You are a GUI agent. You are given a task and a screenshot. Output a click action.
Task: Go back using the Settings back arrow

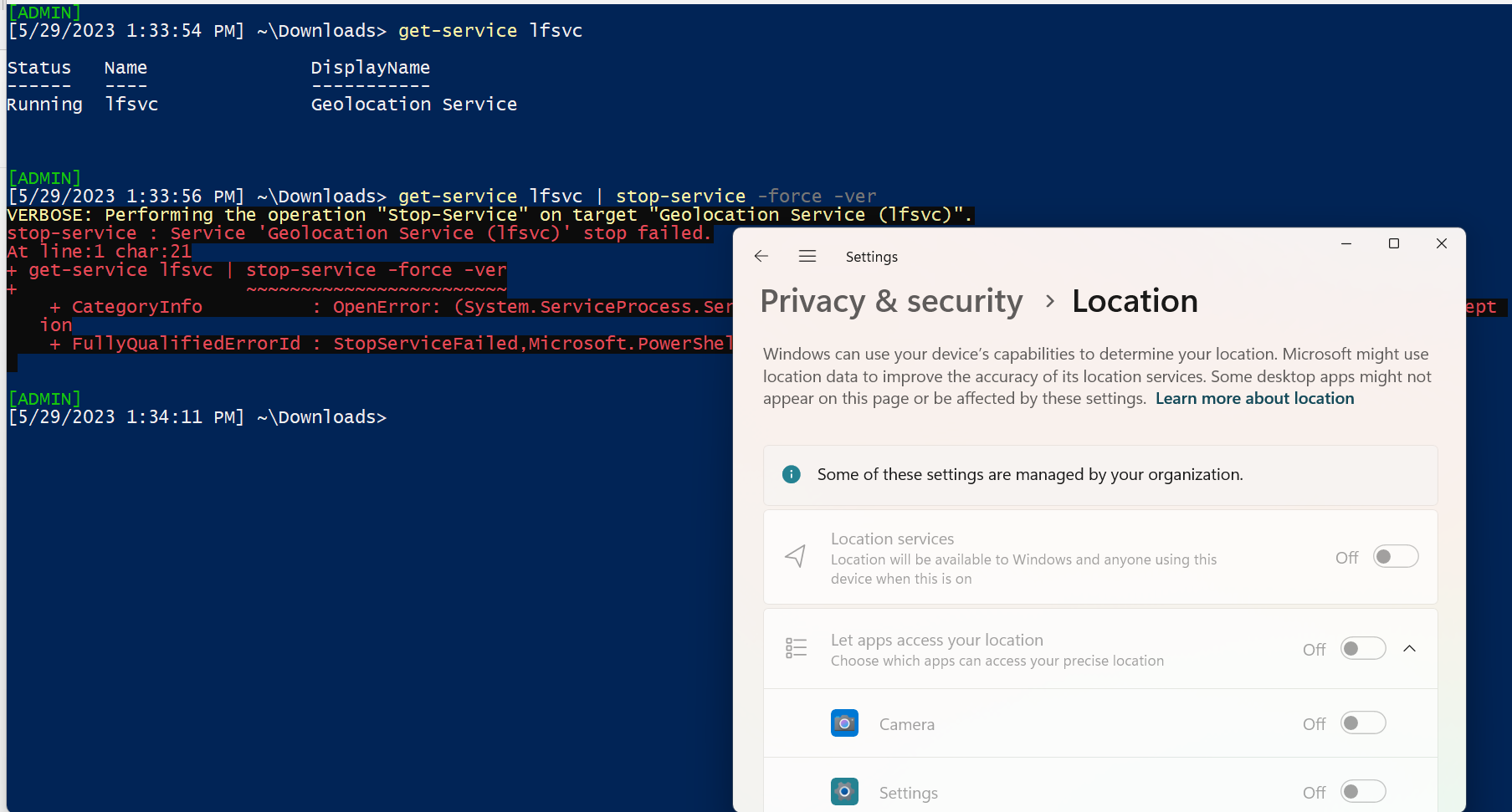[x=761, y=256]
